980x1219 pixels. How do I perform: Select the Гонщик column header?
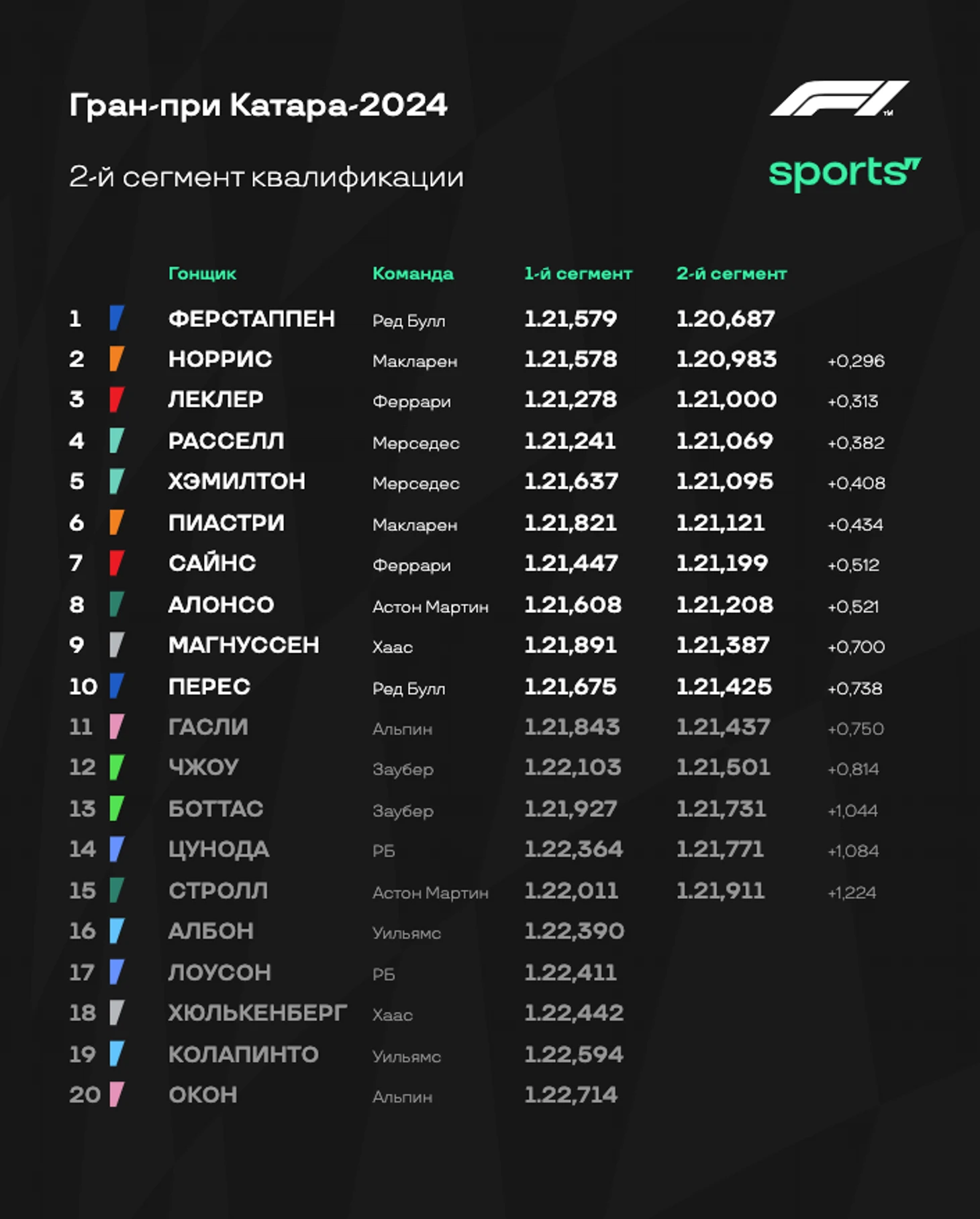[202, 274]
